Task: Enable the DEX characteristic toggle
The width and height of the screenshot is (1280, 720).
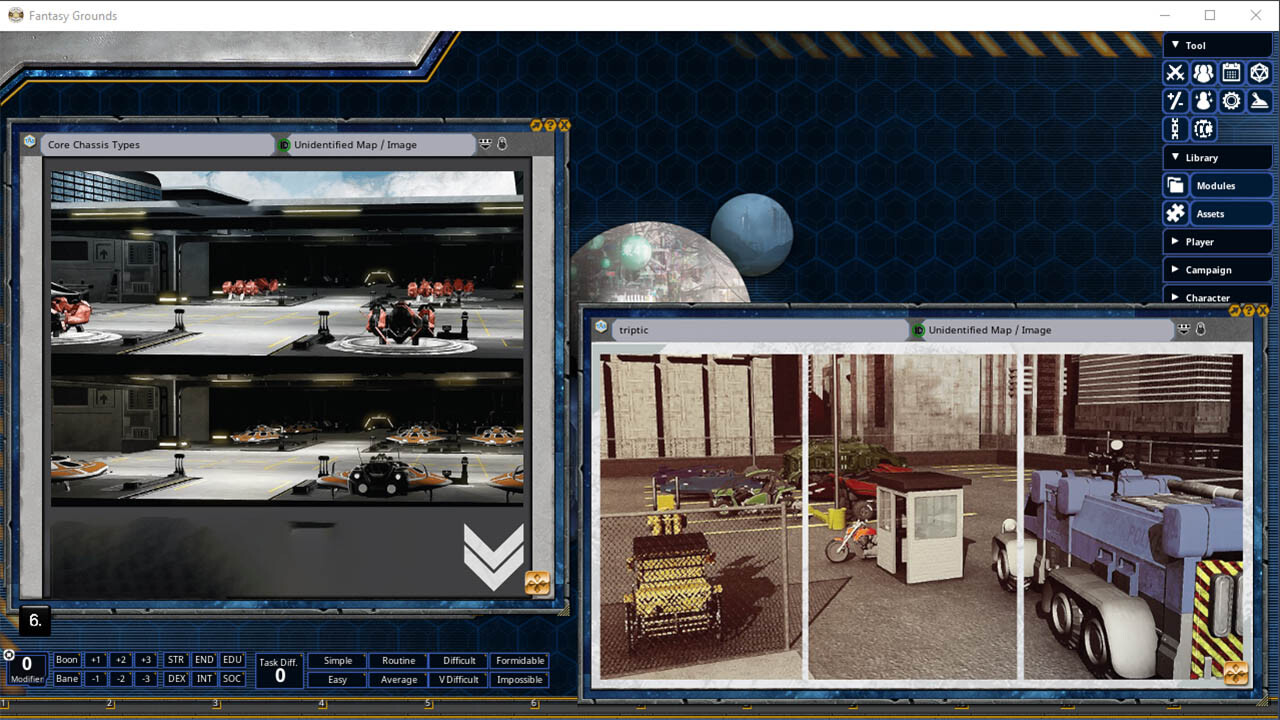Action: pos(175,678)
